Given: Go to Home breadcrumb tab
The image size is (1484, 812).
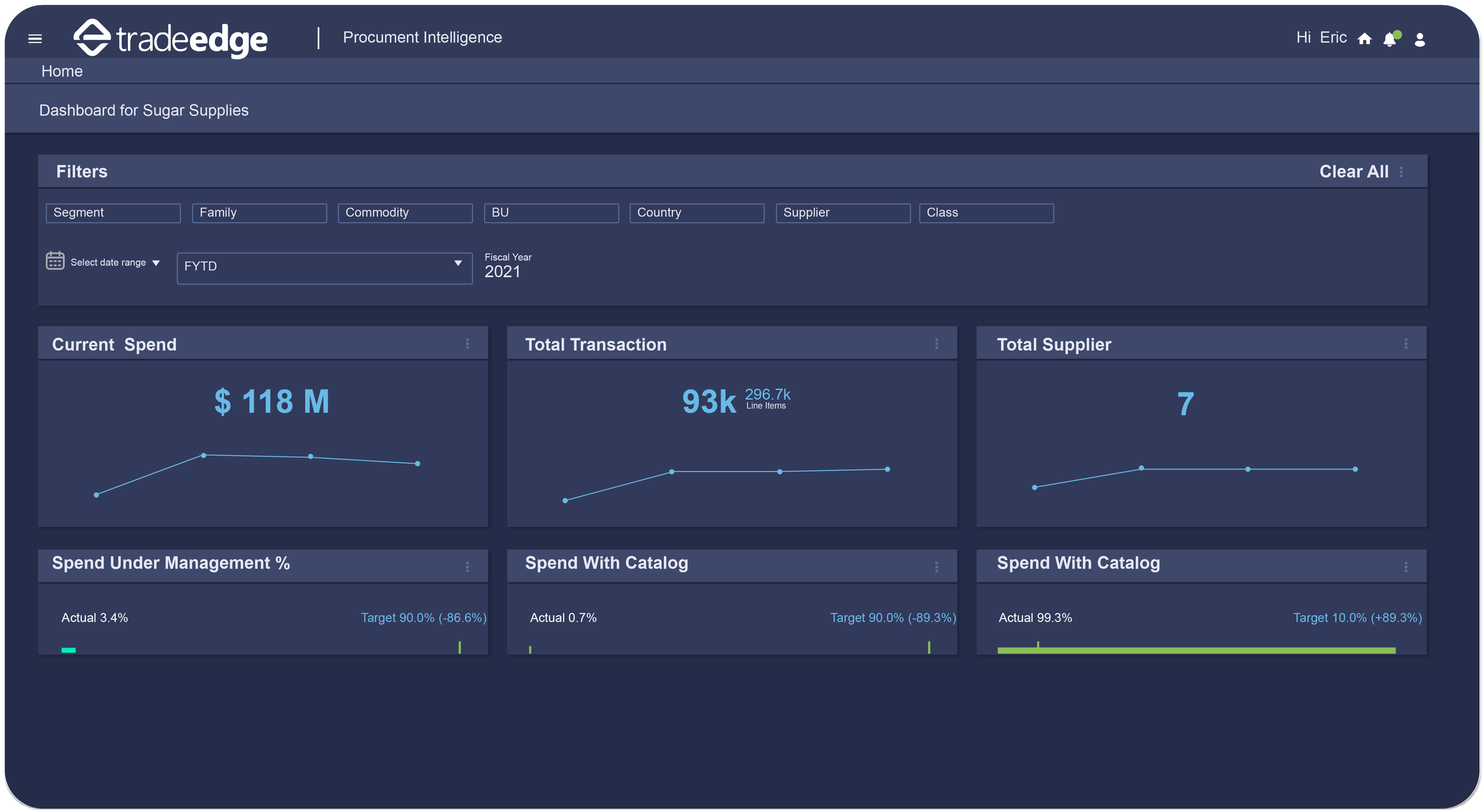Looking at the screenshot, I should (62, 71).
